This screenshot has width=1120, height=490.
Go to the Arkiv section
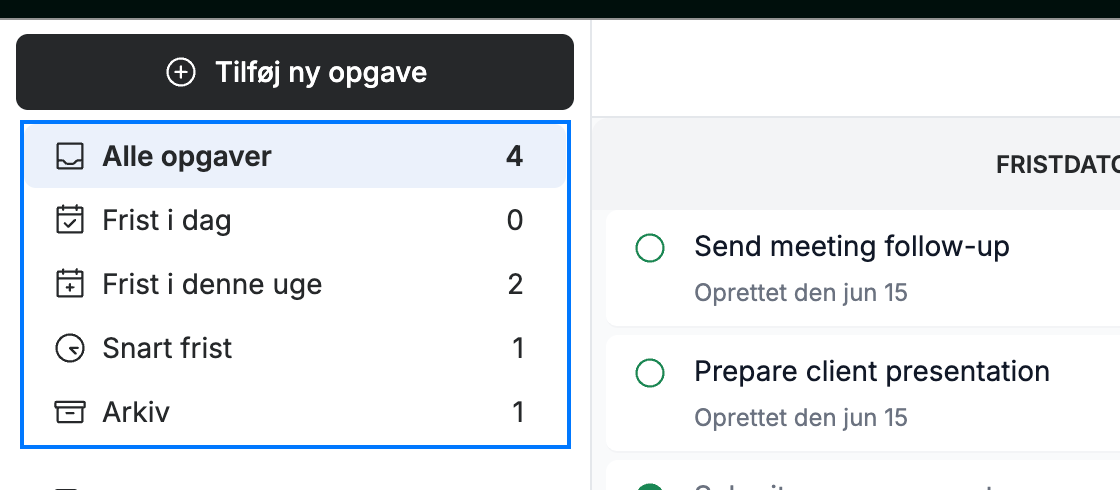[296, 412]
